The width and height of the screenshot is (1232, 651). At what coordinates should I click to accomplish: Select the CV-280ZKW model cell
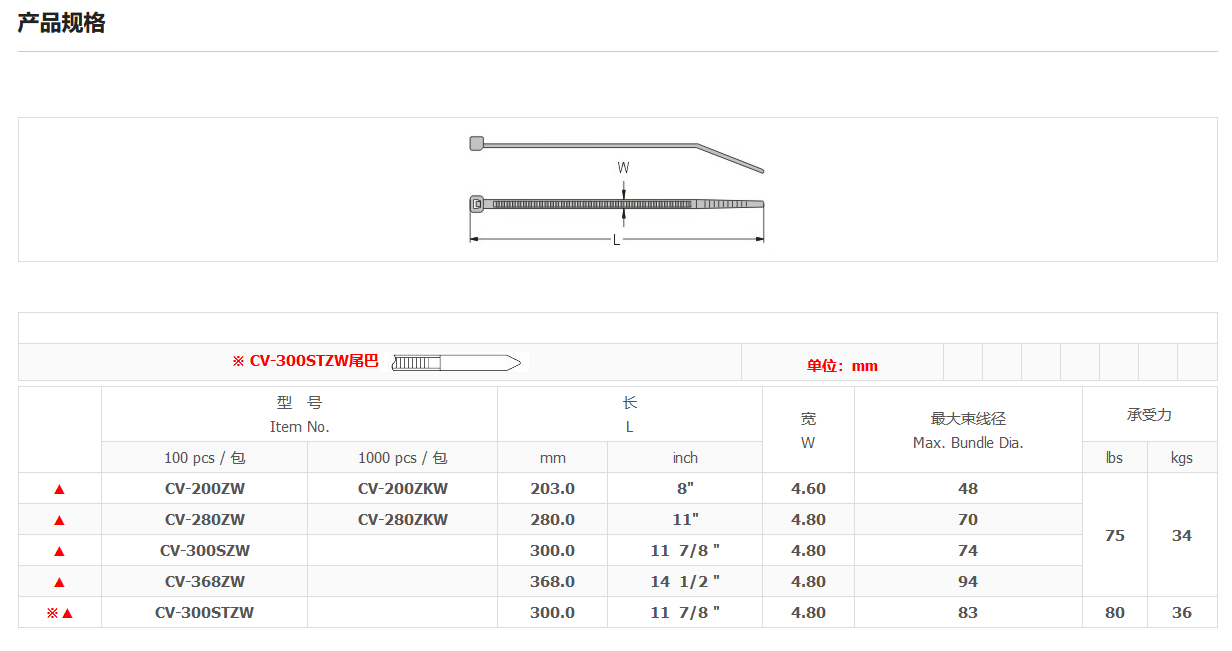click(x=402, y=520)
